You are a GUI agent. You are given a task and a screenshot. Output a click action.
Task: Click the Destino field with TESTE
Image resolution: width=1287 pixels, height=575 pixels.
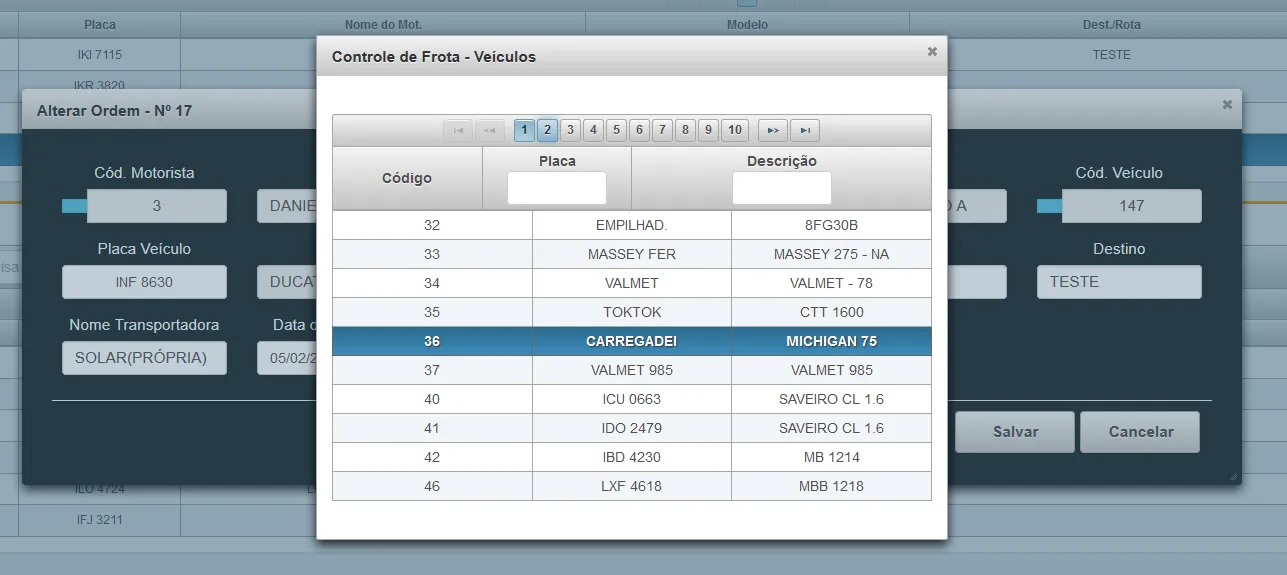(x=1119, y=282)
